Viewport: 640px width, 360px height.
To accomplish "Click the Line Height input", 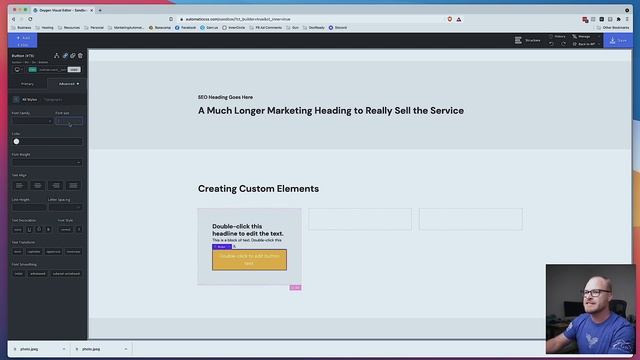I will pos(29,207).
